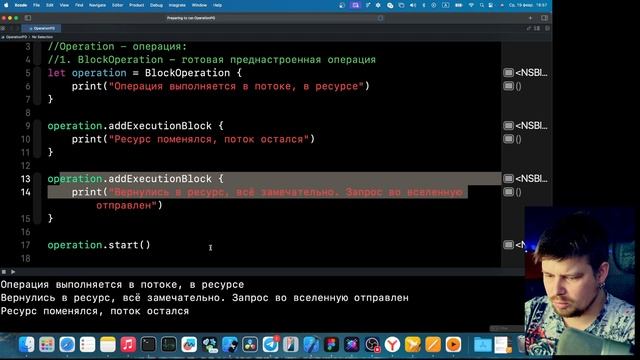Viewport: 640px width, 360px height.
Task: Click the volume icon in menu bar
Action: coord(413,5)
